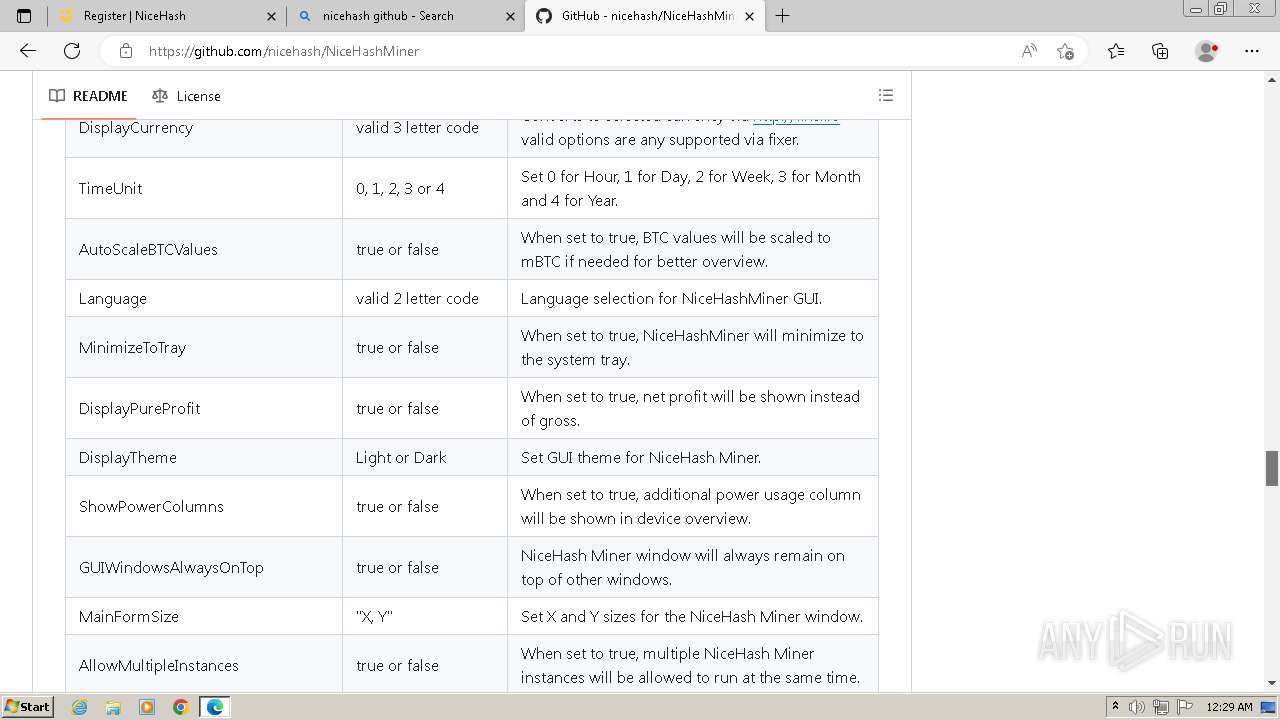Click the scrollbar down arrow
The image size is (1280, 720).
(x=1272, y=683)
